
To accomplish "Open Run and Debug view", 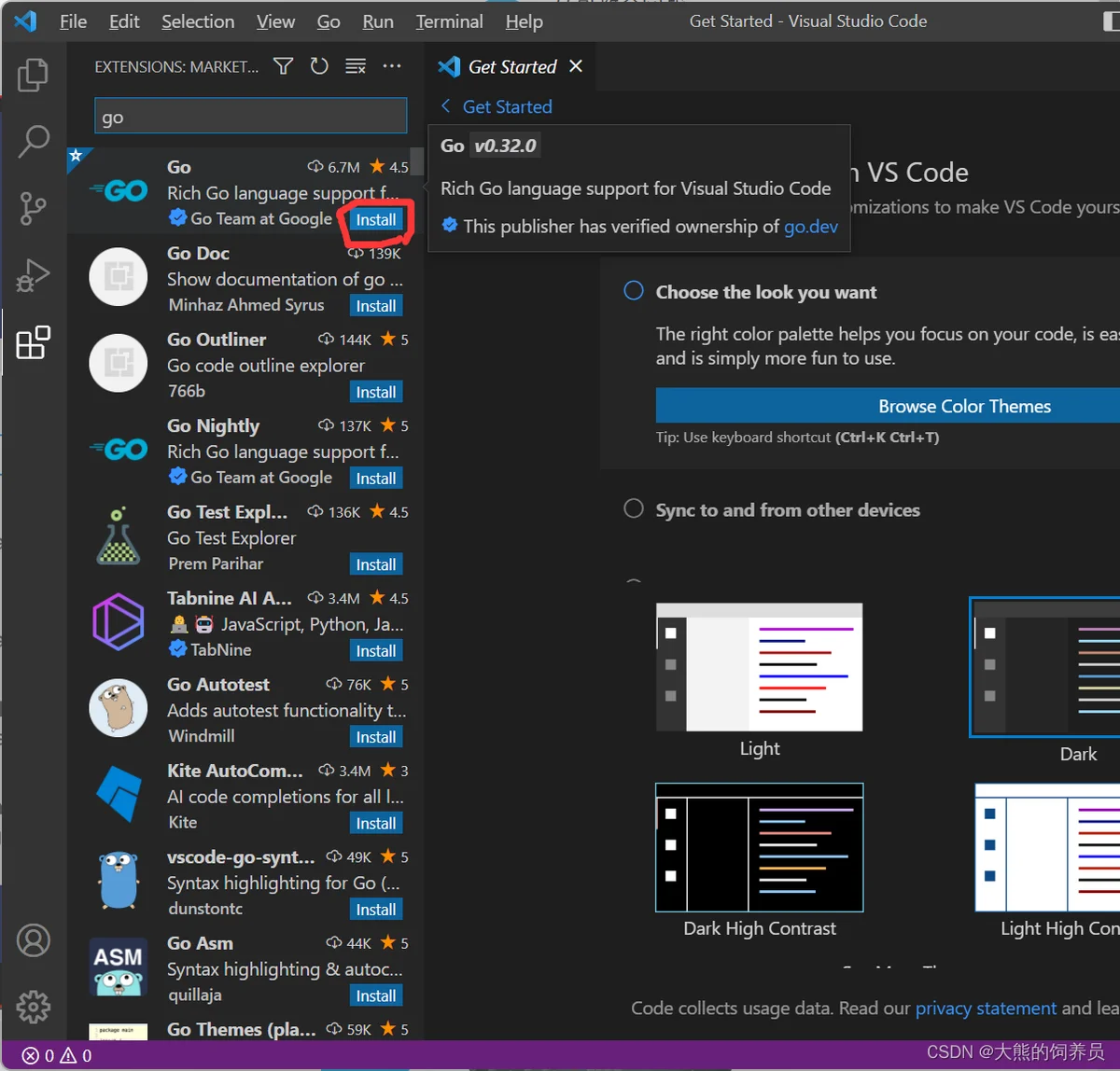I will pos(34,276).
